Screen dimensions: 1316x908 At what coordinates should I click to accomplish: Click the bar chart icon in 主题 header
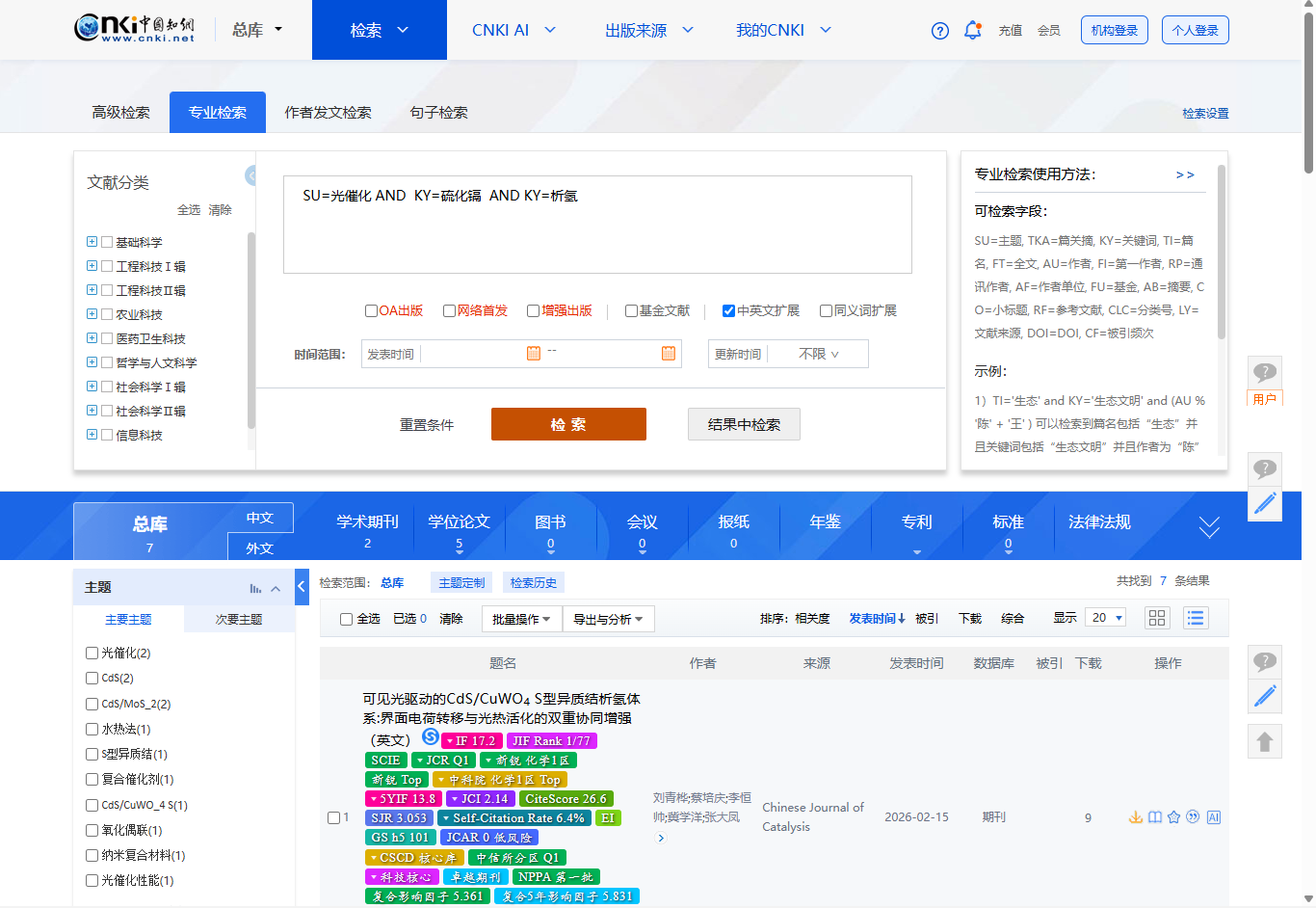[x=255, y=588]
